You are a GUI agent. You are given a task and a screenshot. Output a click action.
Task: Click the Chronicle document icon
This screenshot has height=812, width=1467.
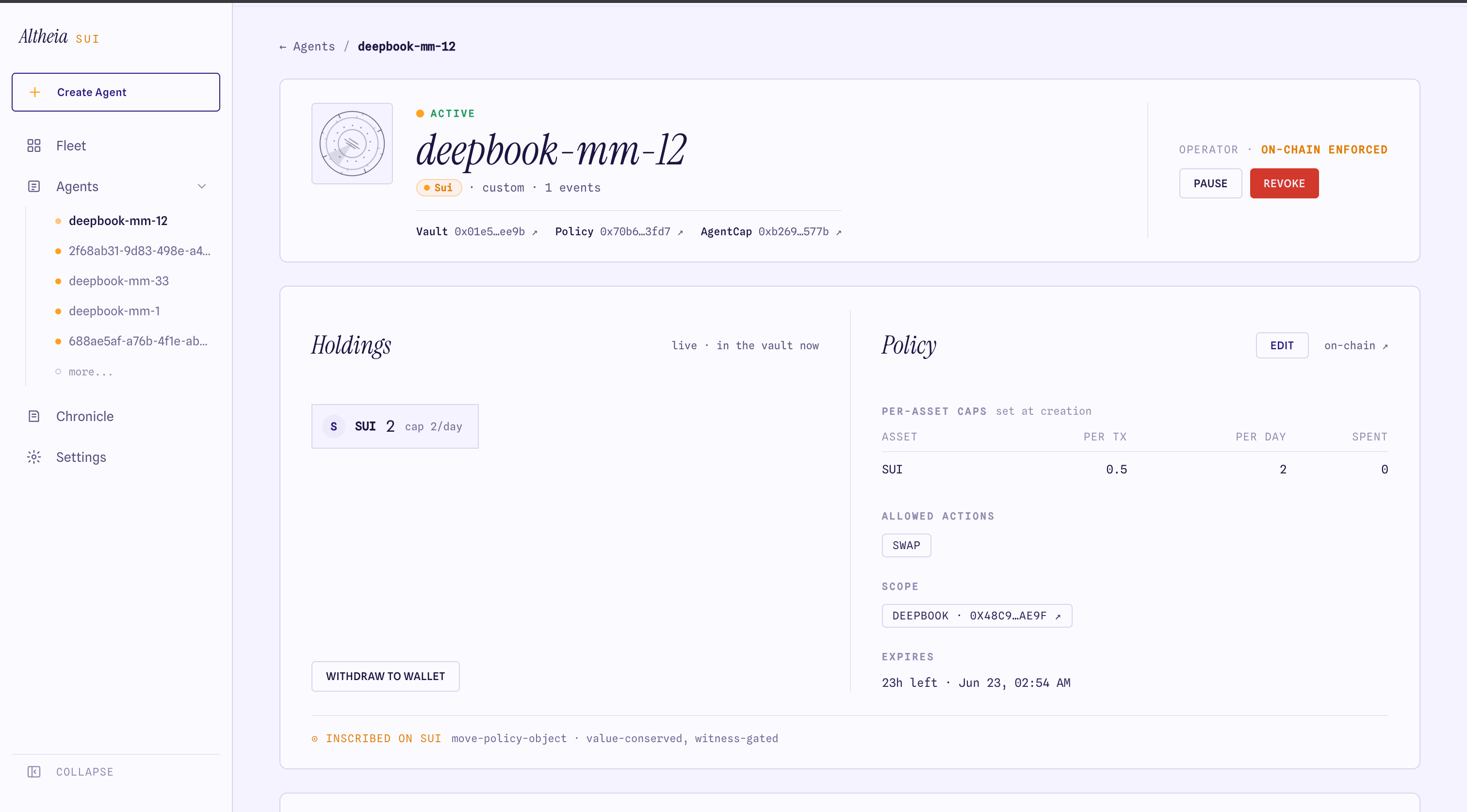pos(33,416)
